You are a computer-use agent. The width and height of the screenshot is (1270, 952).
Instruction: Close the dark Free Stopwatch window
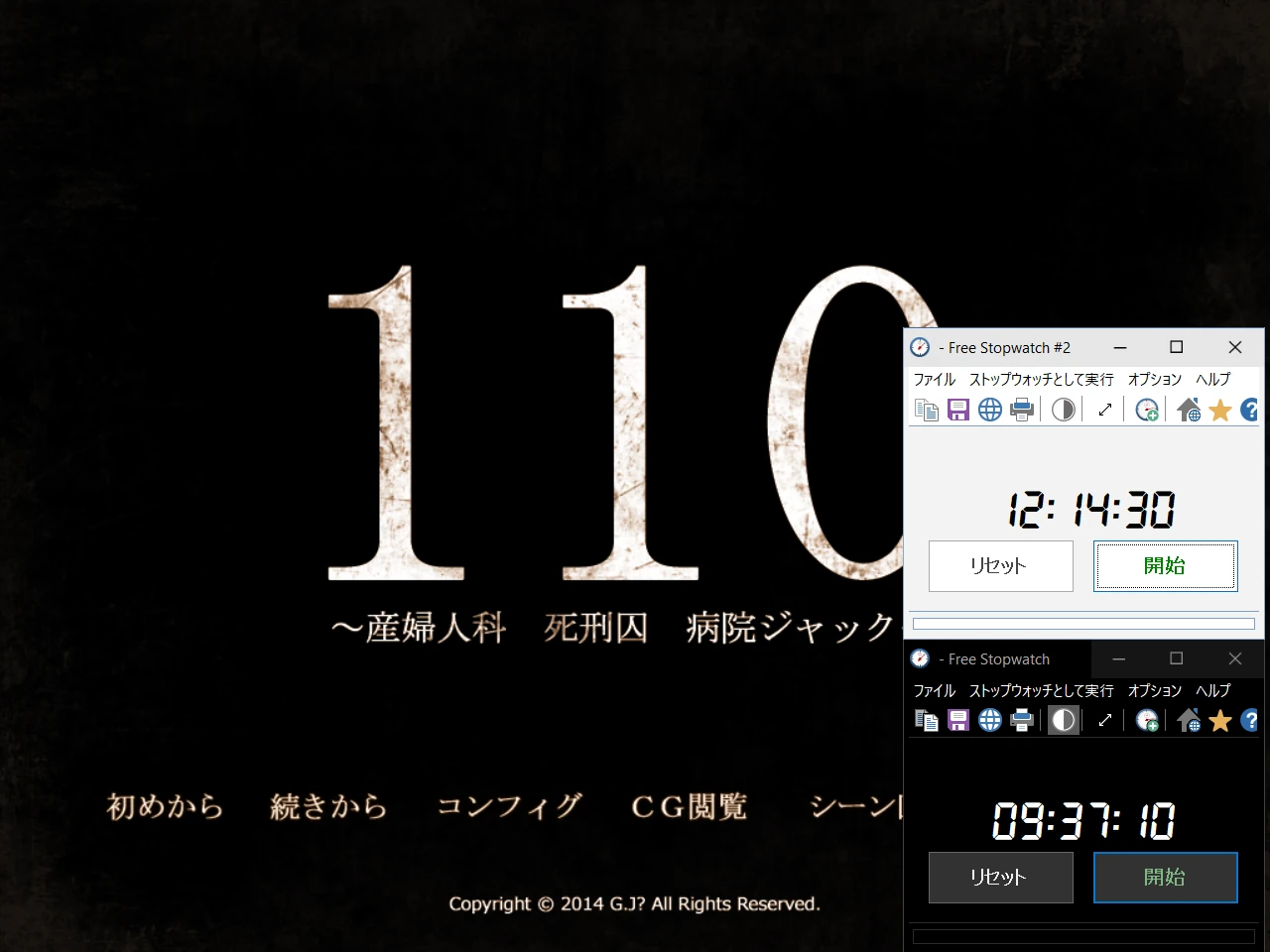click(x=1235, y=658)
